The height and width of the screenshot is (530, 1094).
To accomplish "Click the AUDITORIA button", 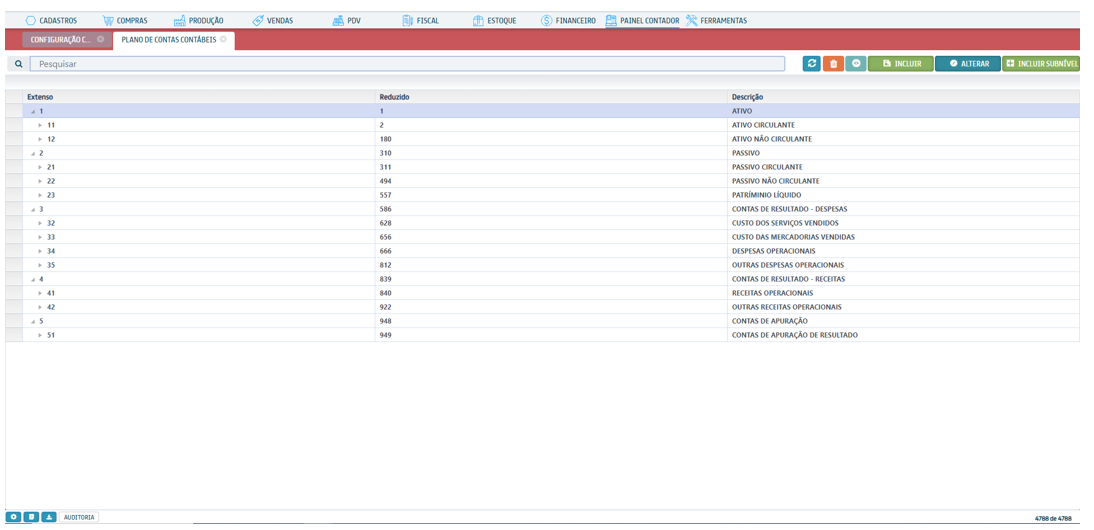I will tap(80, 517).
